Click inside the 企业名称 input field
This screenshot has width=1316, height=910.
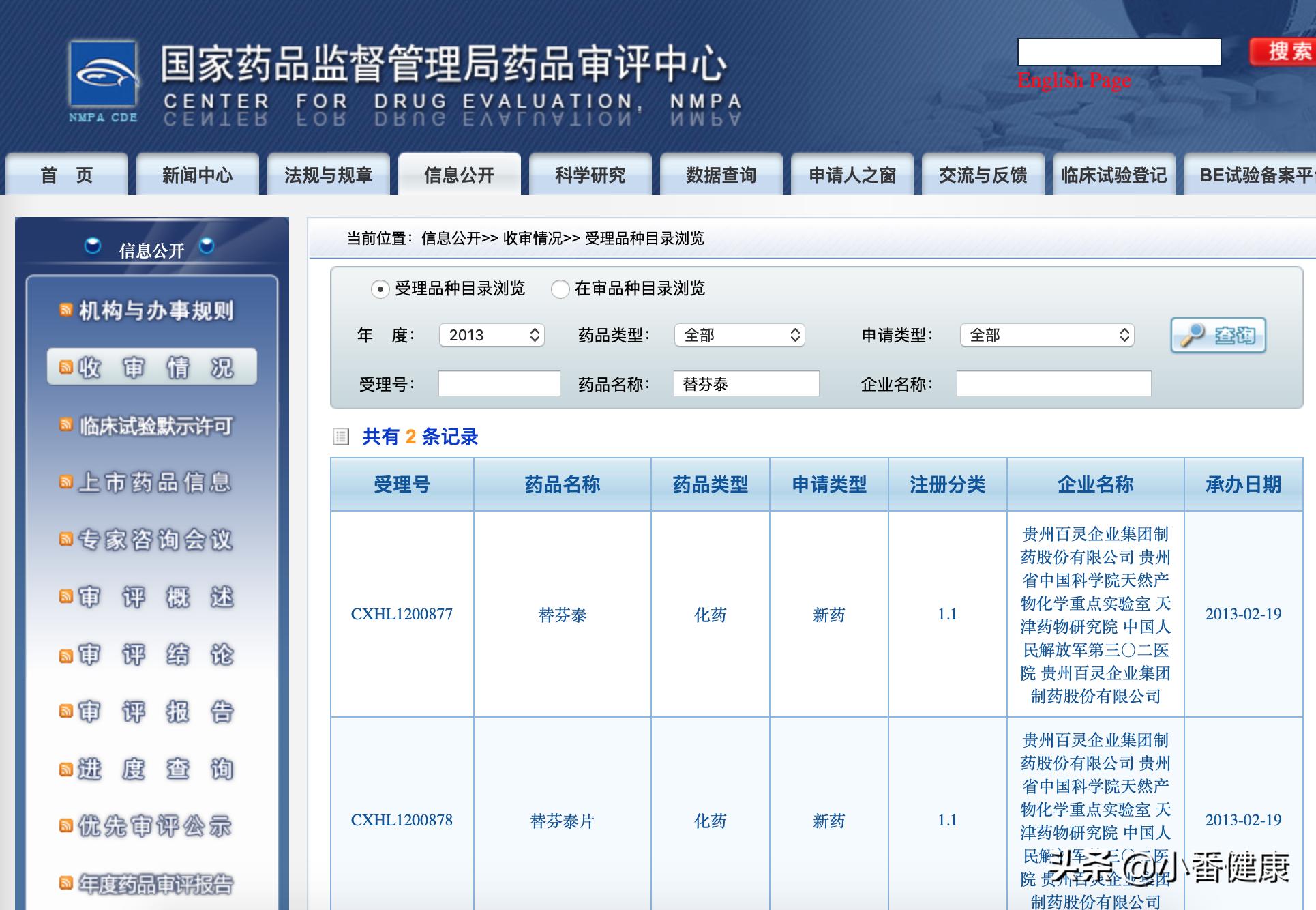coord(1053,383)
